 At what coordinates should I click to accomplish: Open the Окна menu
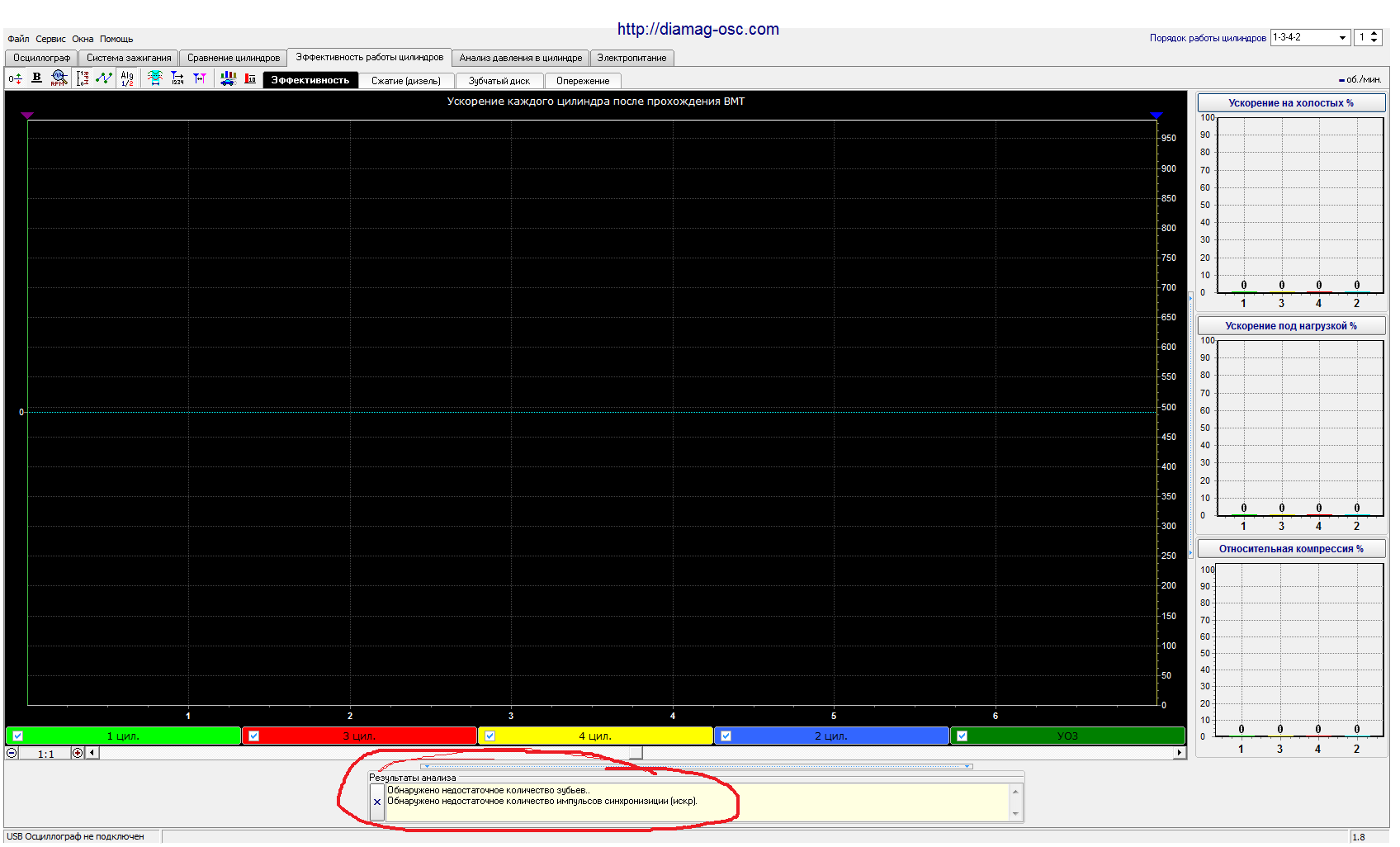[x=83, y=39]
